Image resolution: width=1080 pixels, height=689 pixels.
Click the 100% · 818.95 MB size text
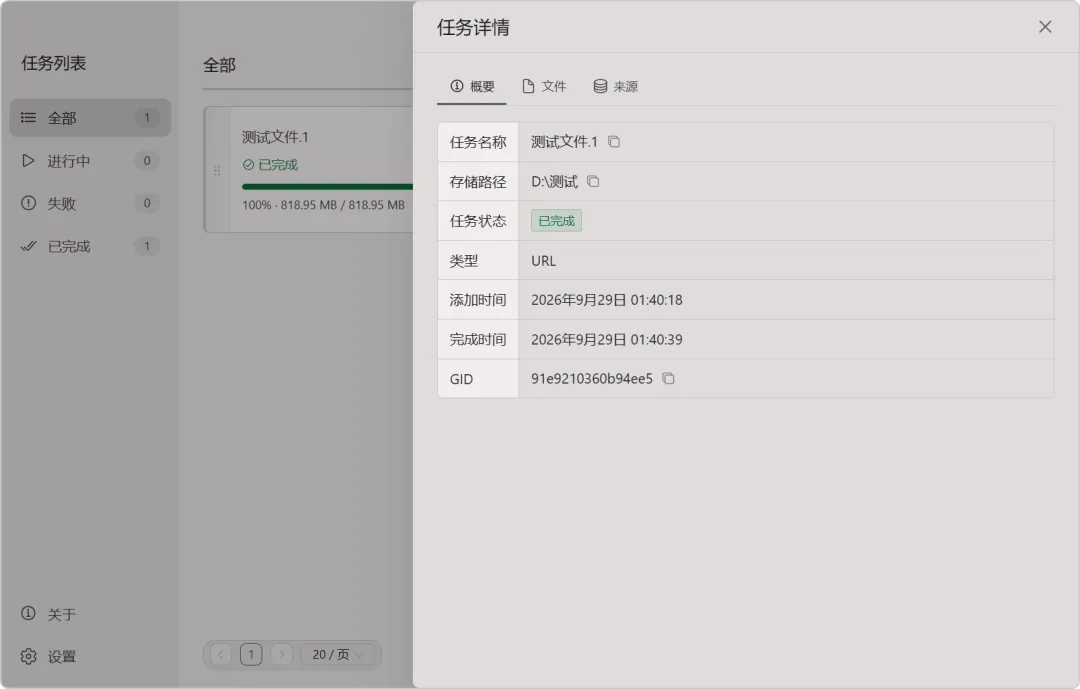coord(323,205)
